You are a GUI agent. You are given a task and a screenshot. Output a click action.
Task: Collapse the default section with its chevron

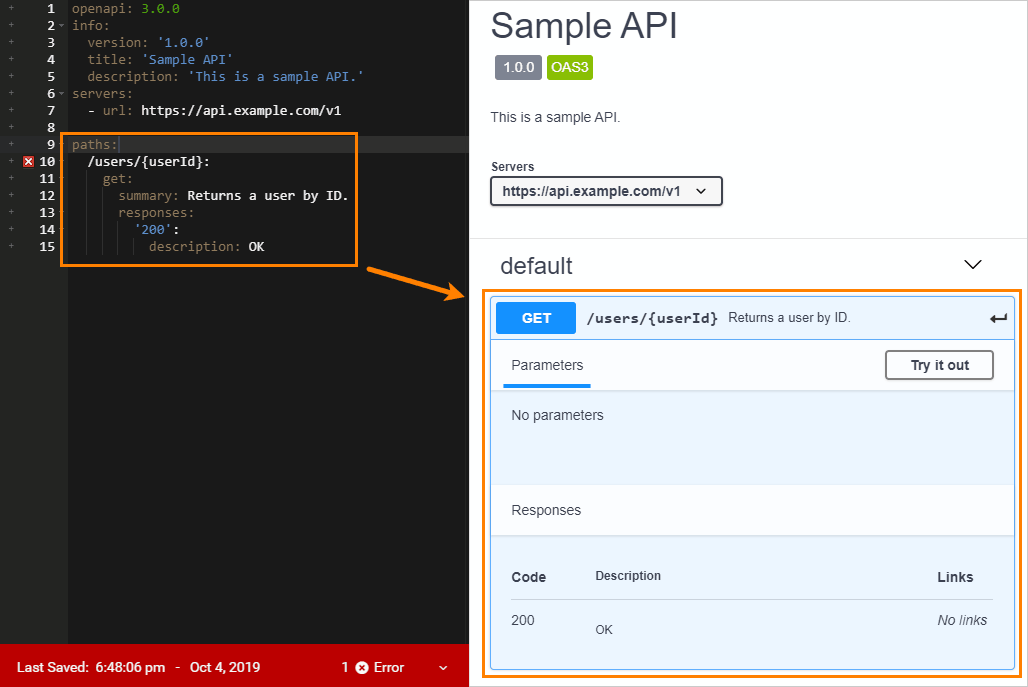972,264
